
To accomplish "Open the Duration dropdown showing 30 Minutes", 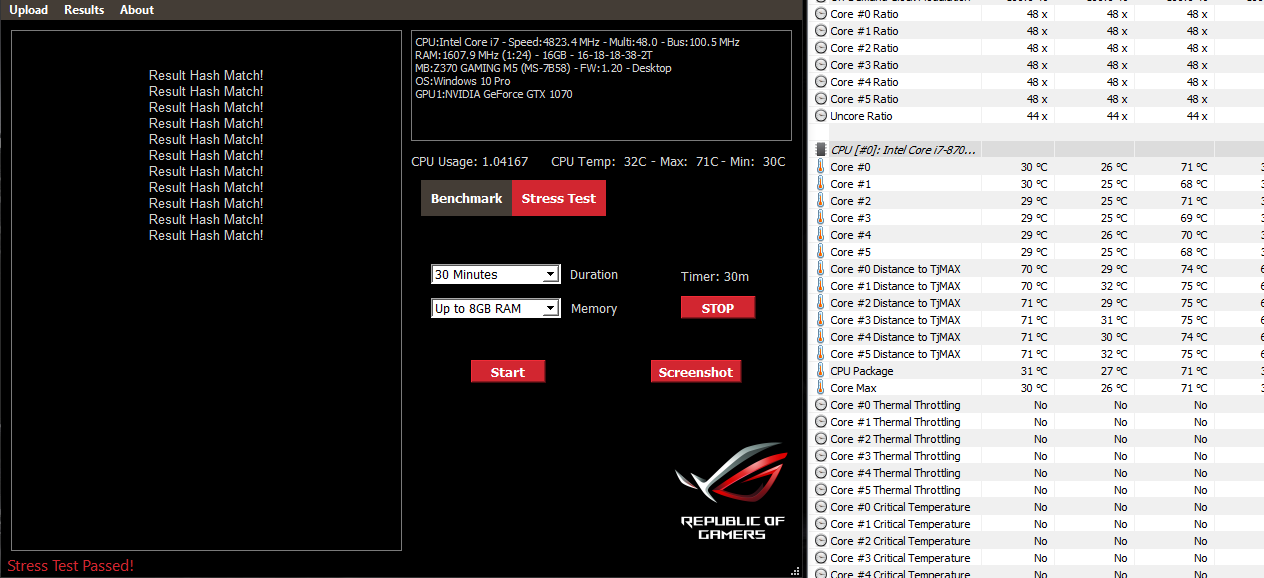I will (x=495, y=274).
